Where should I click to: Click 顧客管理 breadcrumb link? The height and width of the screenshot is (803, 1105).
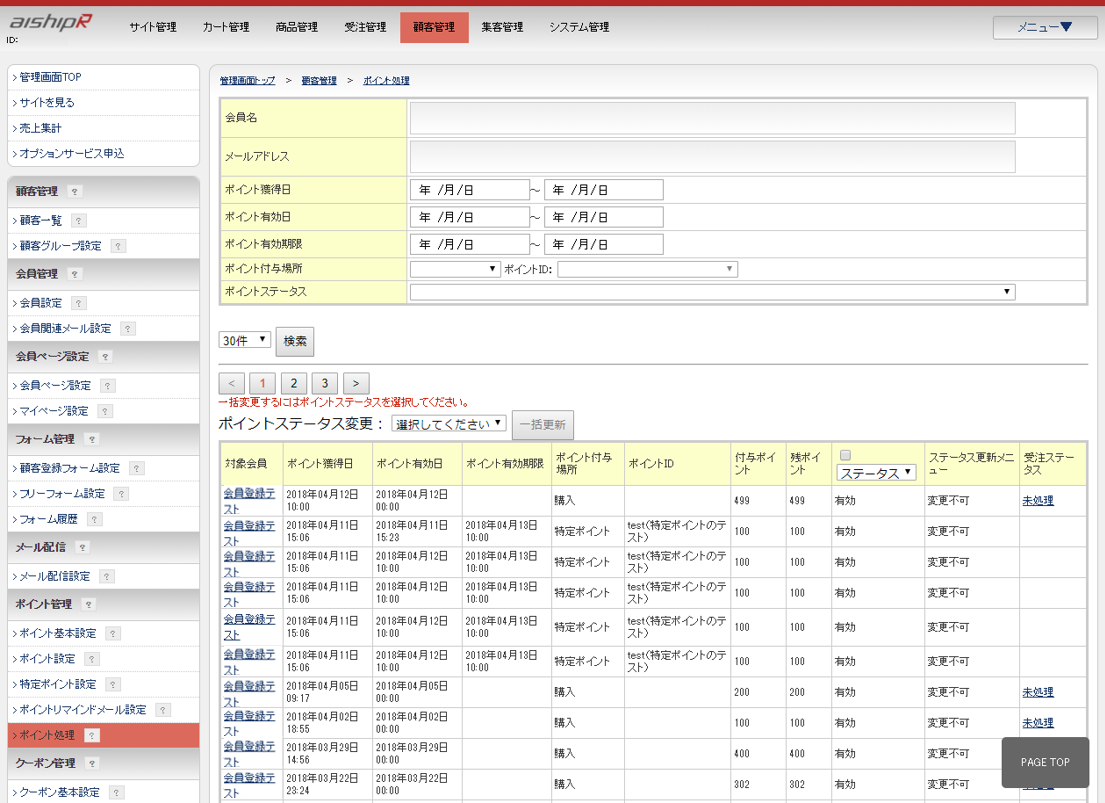pyautogui.click(x=319, y=81)
